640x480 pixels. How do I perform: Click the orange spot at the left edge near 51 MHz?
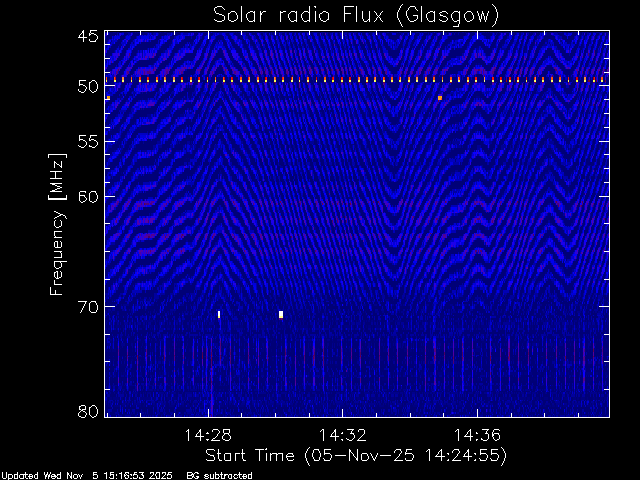(x=108, y=98)
